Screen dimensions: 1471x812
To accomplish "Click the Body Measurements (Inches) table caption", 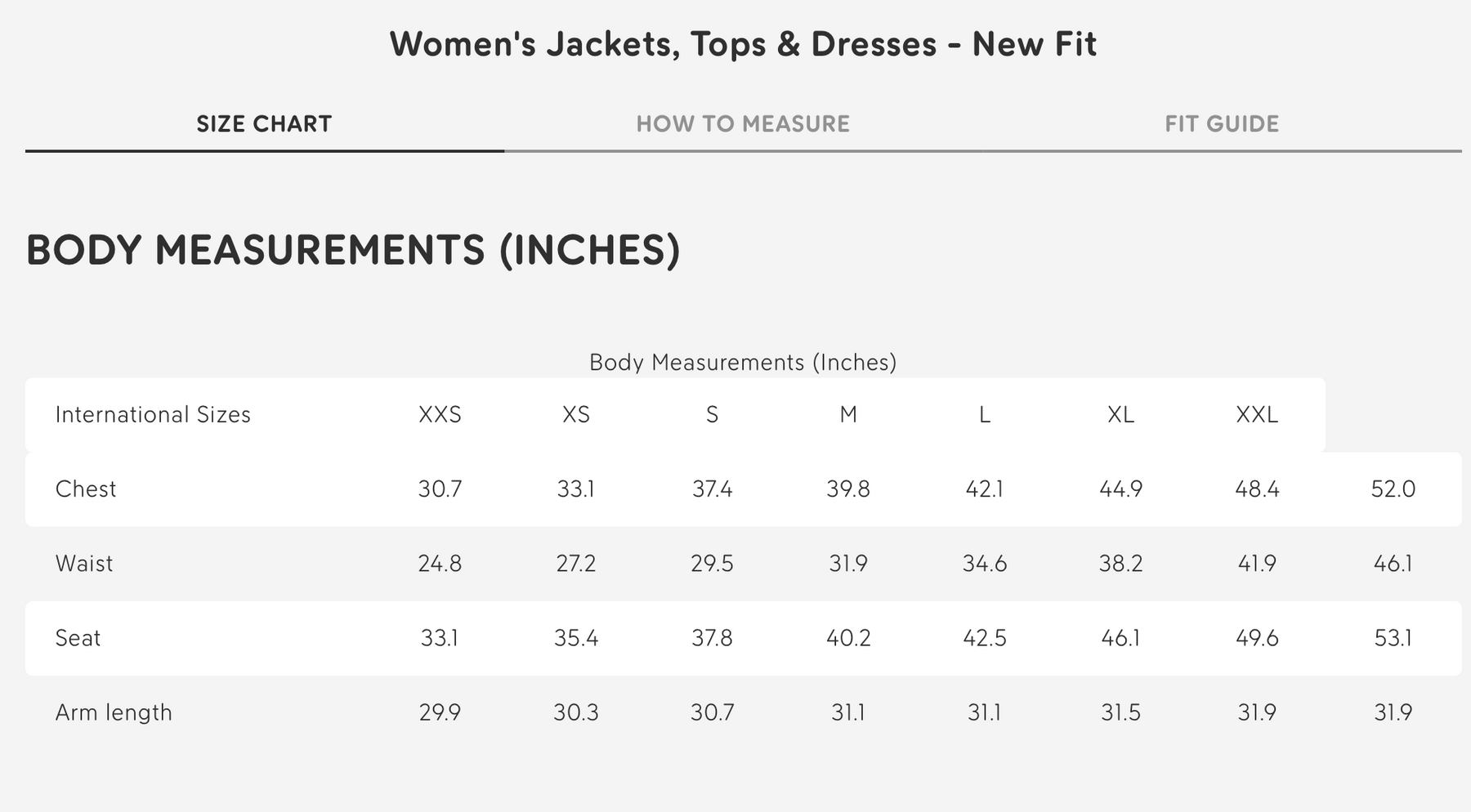I will click(743, 363).
